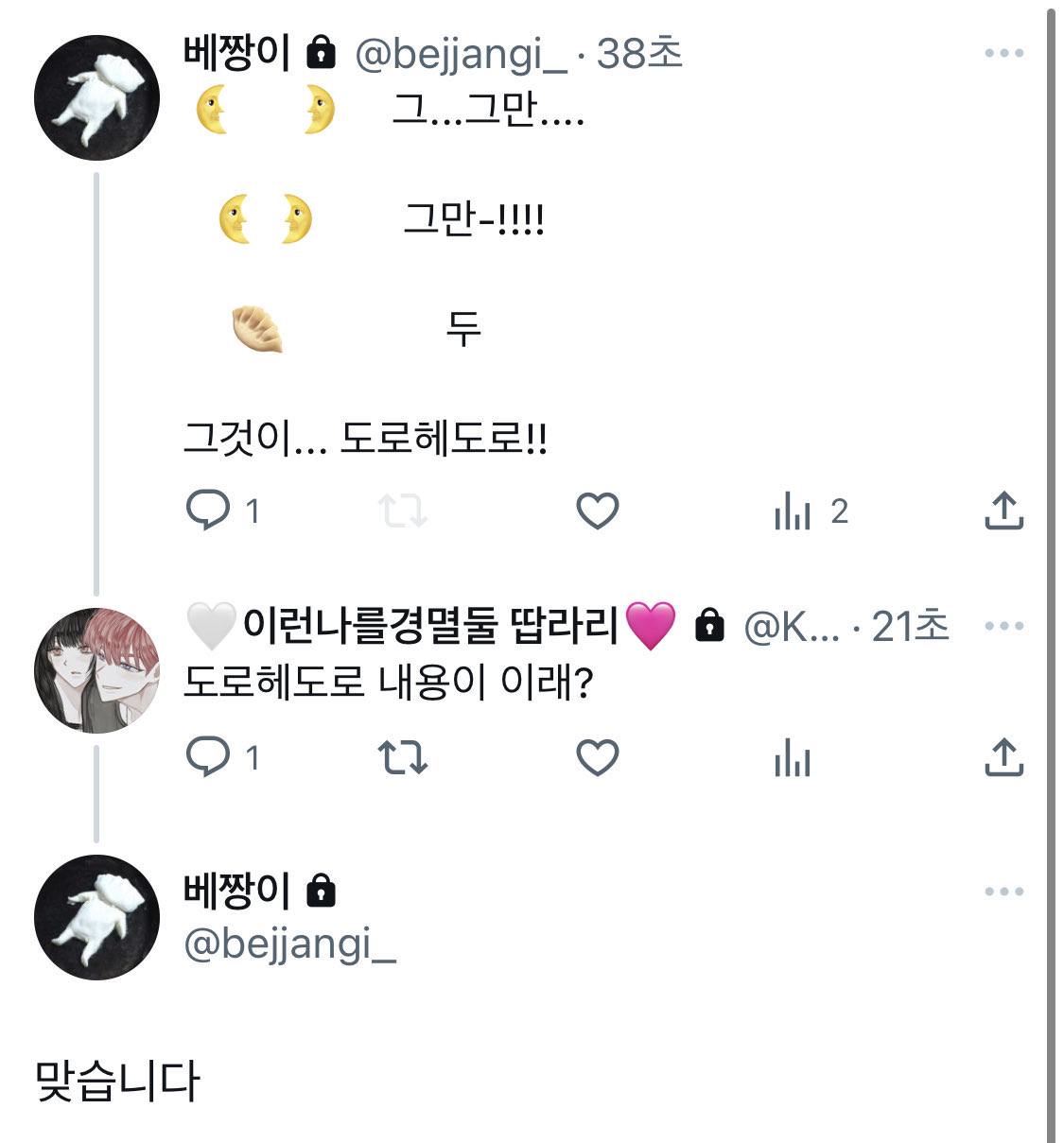Click the vertical scrollbar on the right
Viewport: 1064px width, 1143px height.
coord(1051,567)
